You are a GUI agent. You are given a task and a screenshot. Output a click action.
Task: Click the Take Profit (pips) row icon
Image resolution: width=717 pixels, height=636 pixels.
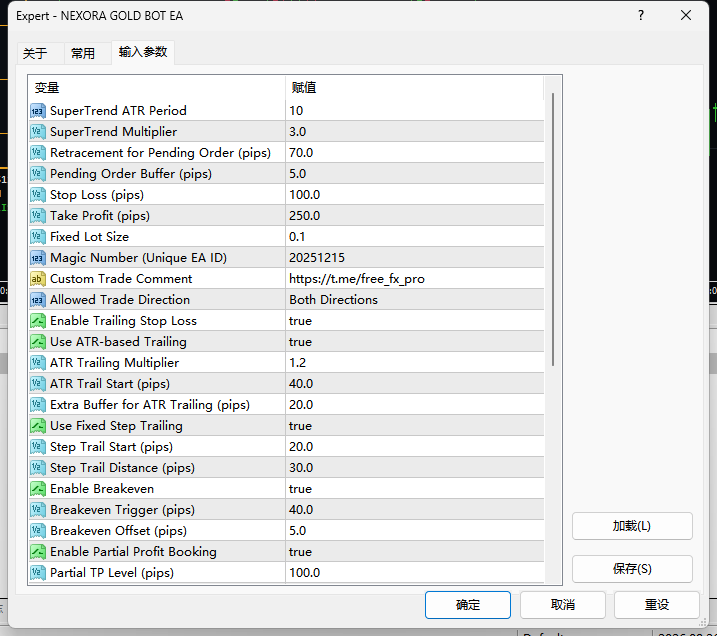click(x=38, y=216)
